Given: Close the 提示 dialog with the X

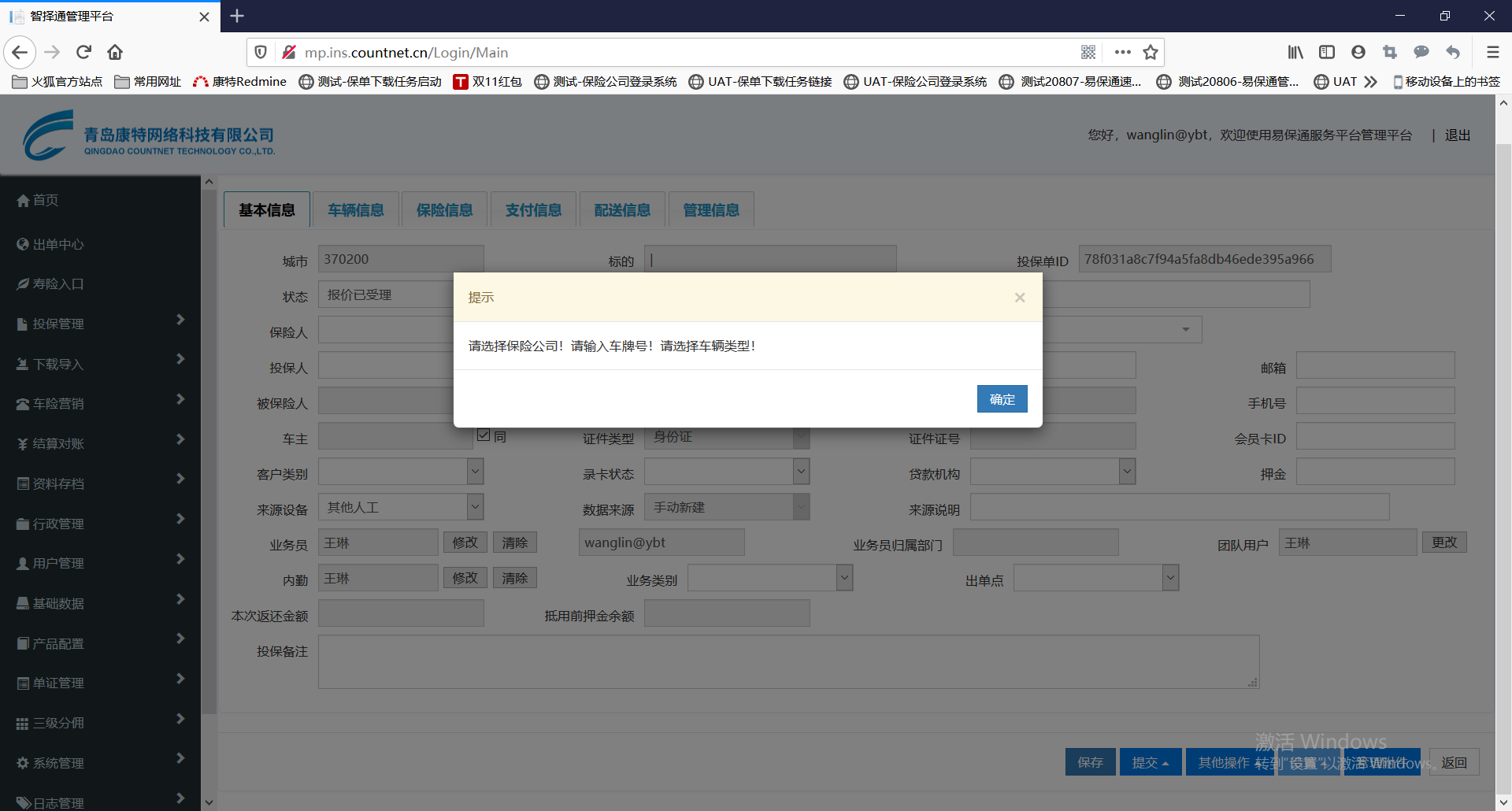Looking at the screenshot, I should tap(1020, 298).
